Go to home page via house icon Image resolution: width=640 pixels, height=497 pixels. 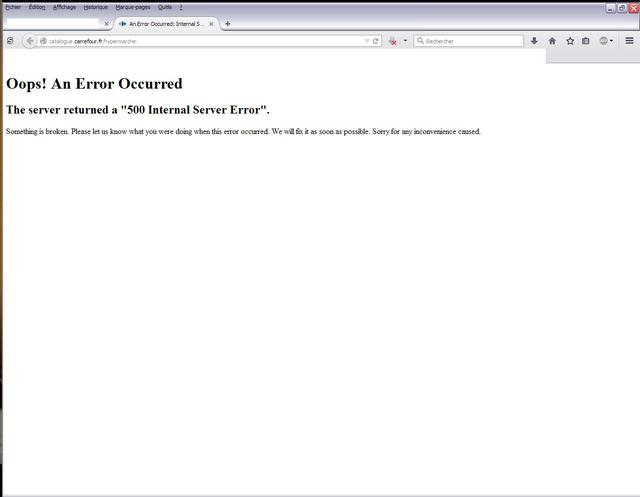(552, 41)
